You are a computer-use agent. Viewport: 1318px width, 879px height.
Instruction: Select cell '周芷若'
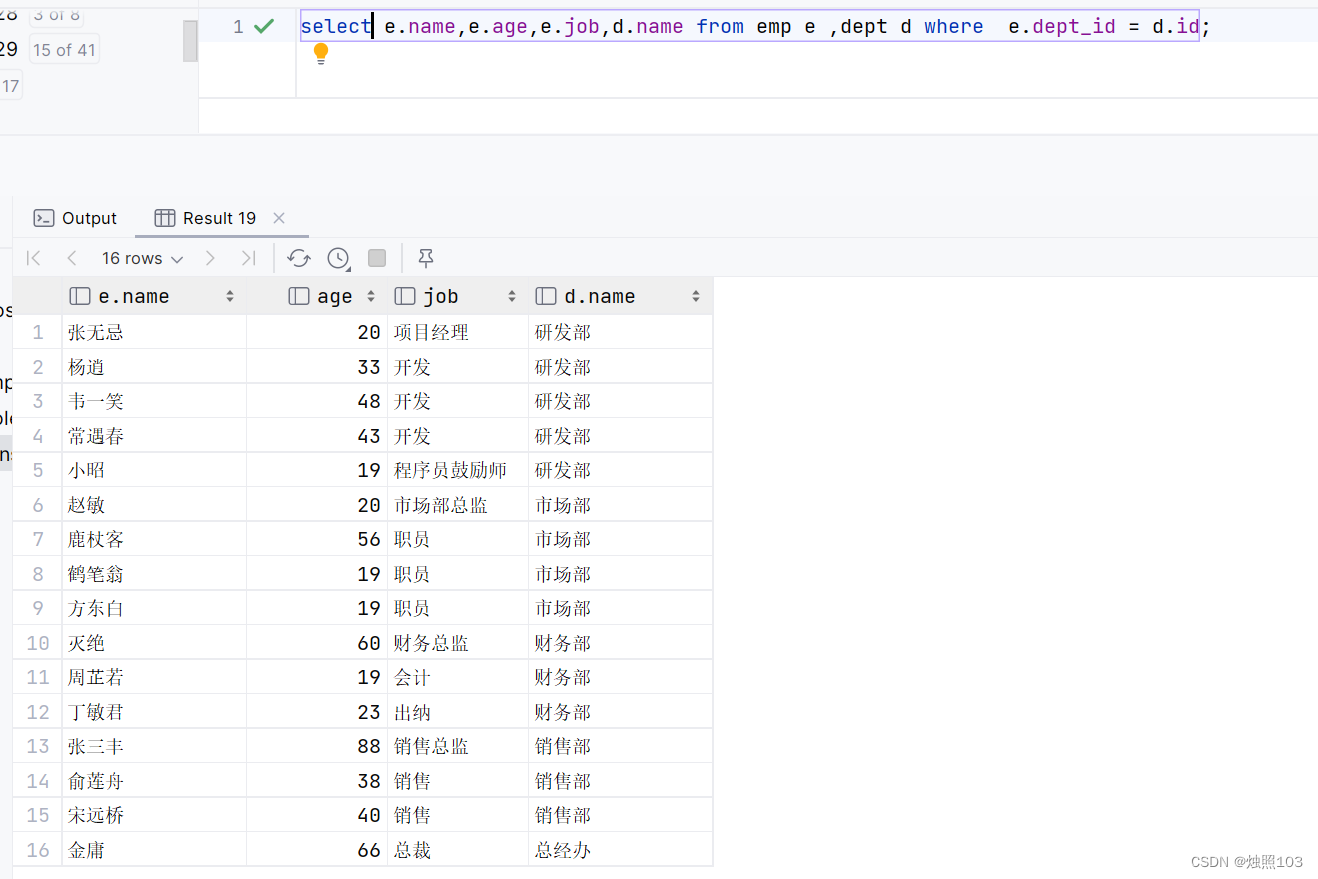154,677
